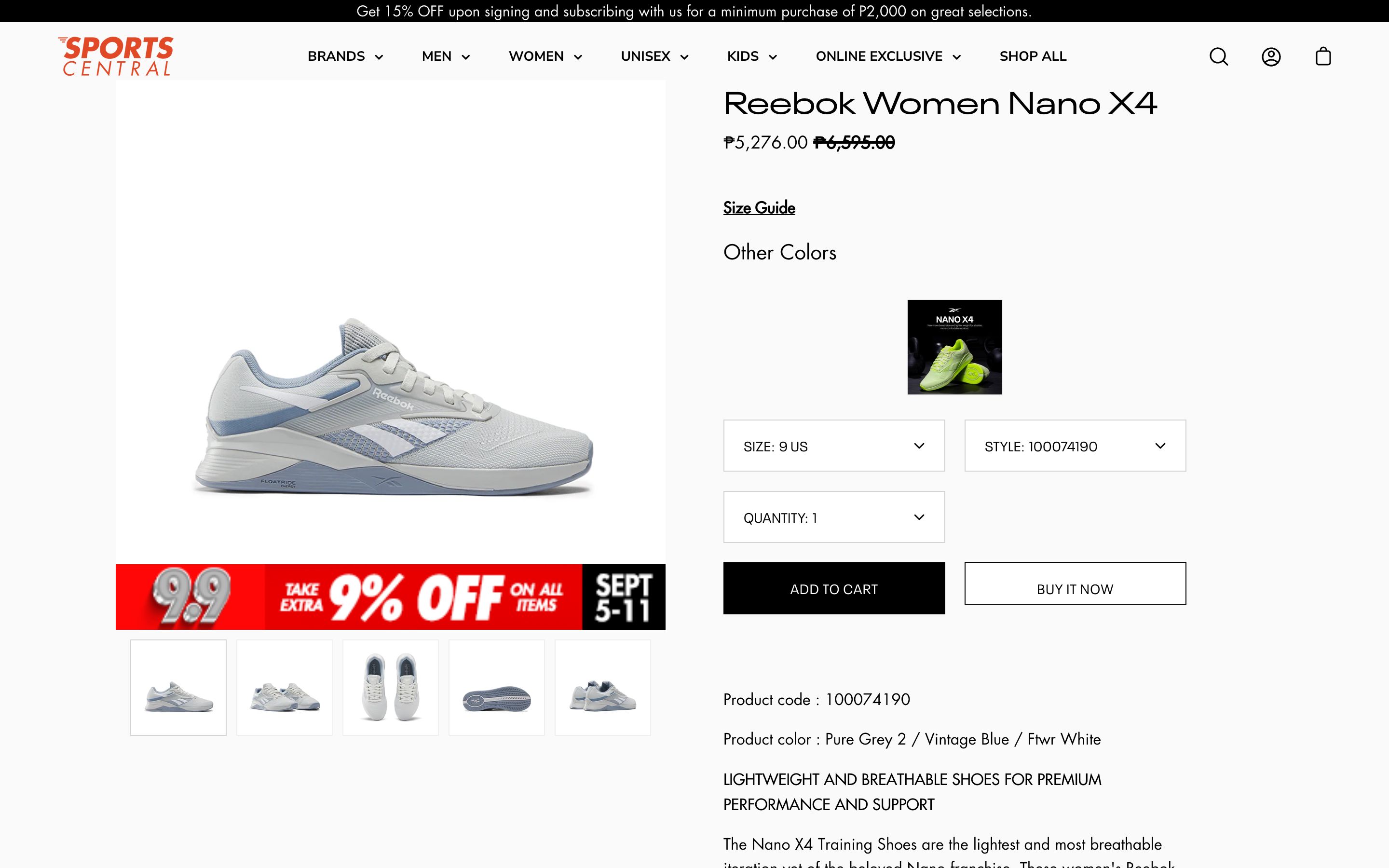Open the Kids navigation menu
The image size is (1389, 868).
tap(752, 56)
